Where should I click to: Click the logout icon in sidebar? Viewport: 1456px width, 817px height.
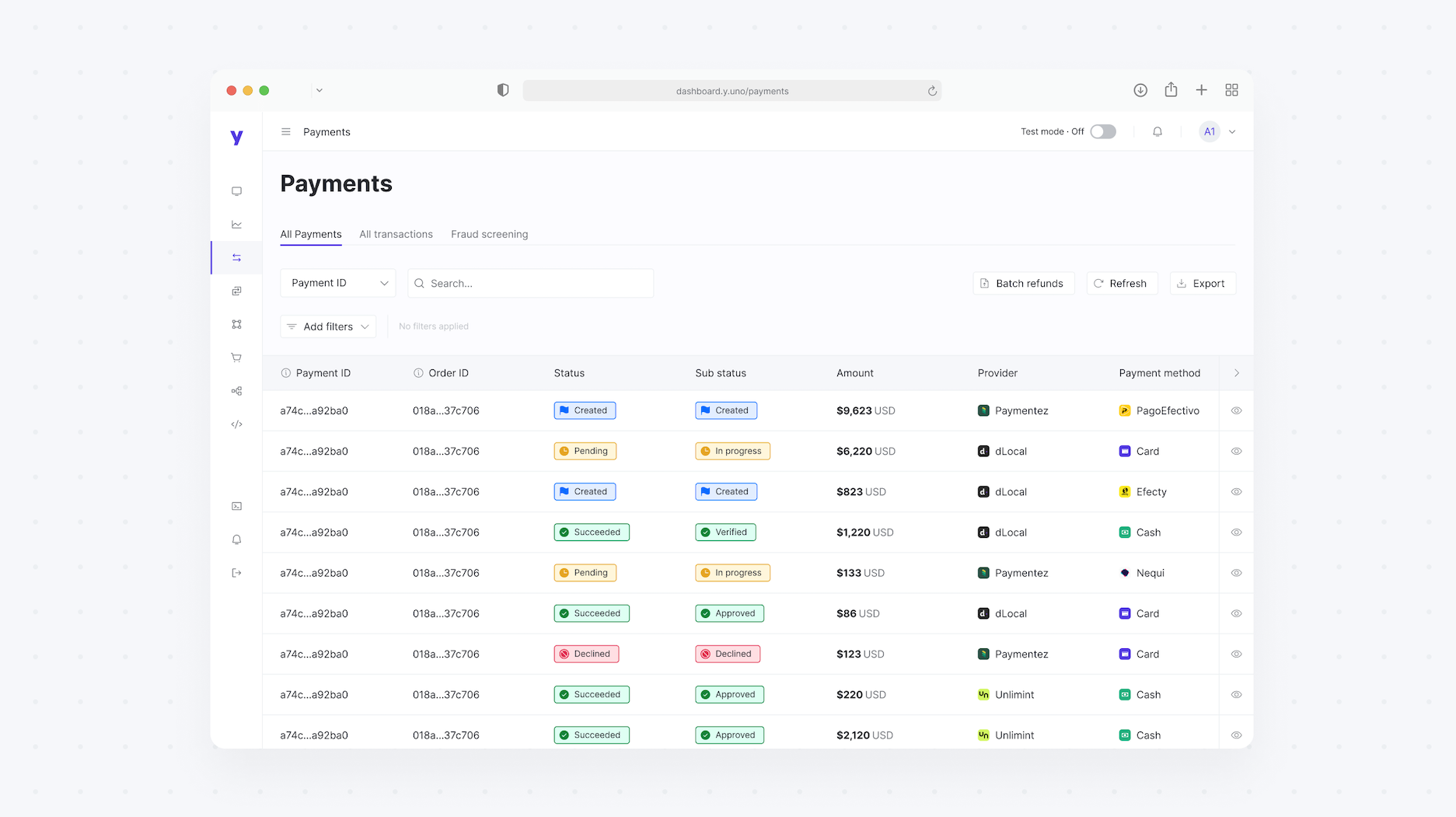click(x=236, y=573)
